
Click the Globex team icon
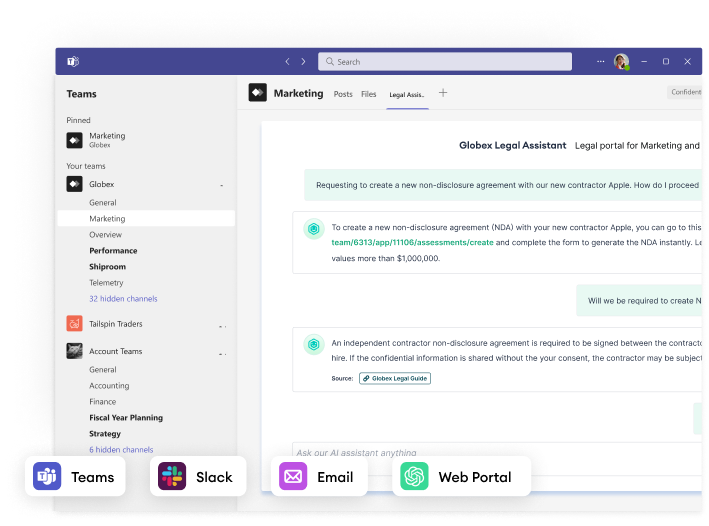(x=75, y=184)
